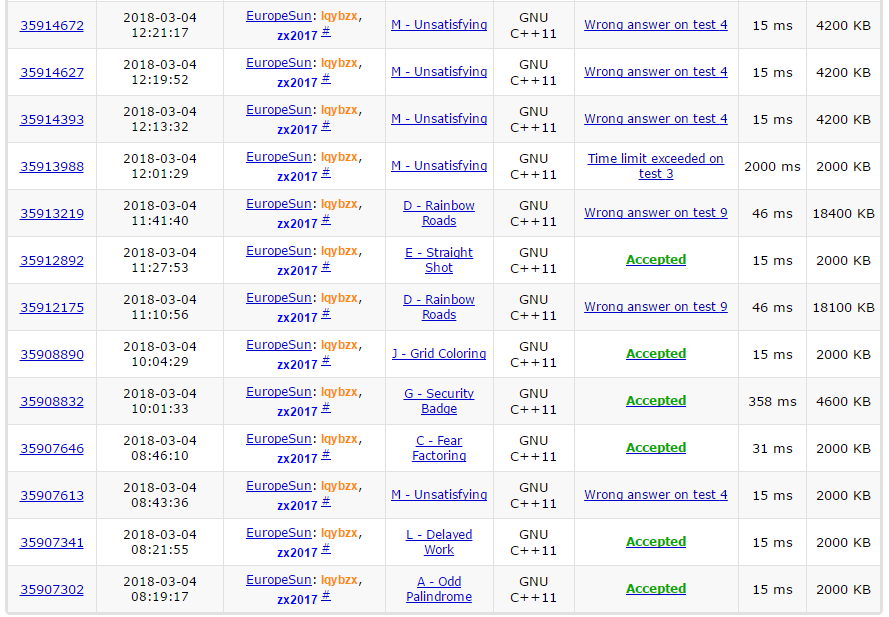Click the # icon in submission 35907646 row
Viewport: 889px width, 617px height.
click(326, 456)
